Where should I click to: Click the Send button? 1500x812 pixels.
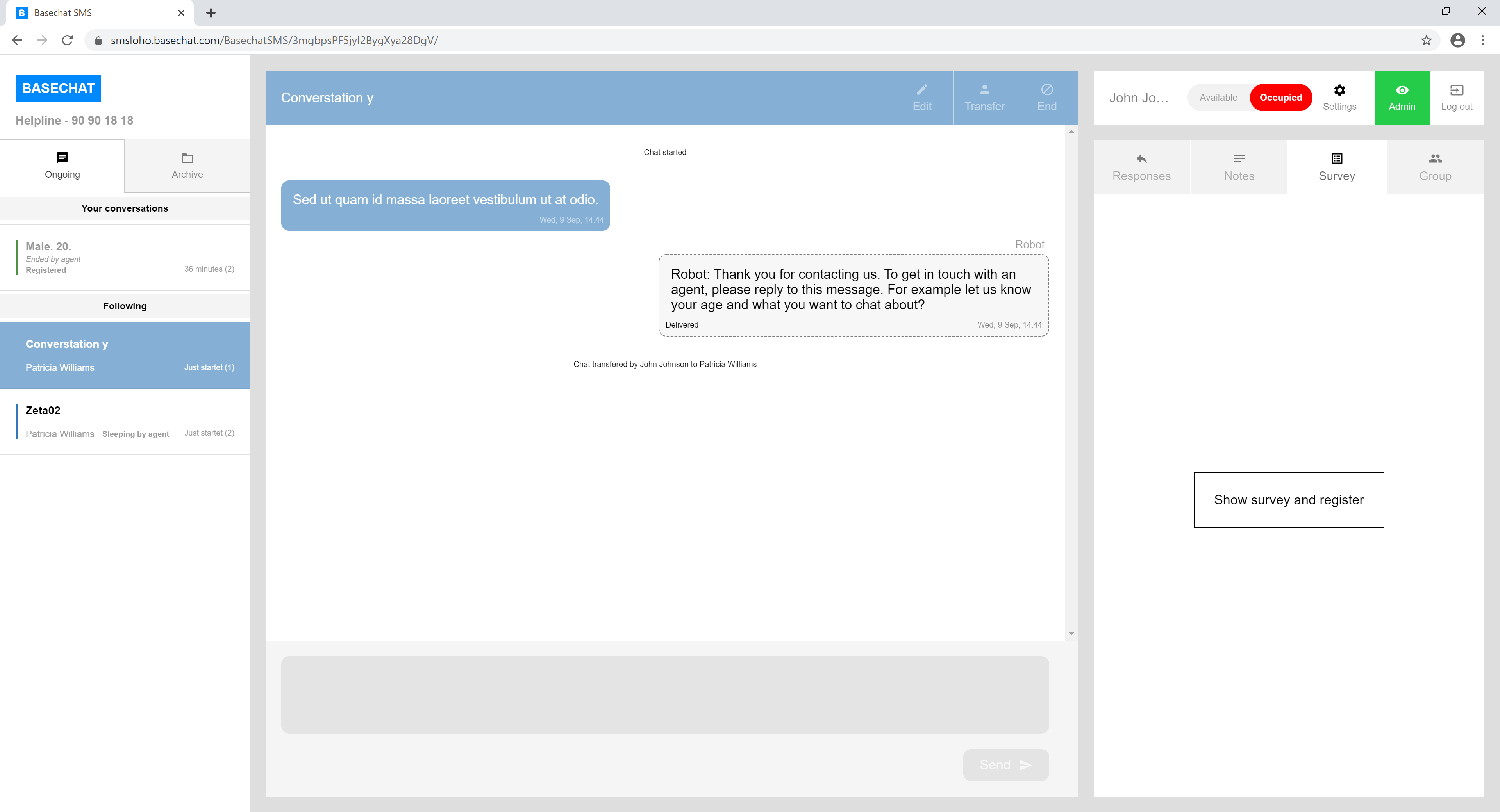pos(1005,765)
